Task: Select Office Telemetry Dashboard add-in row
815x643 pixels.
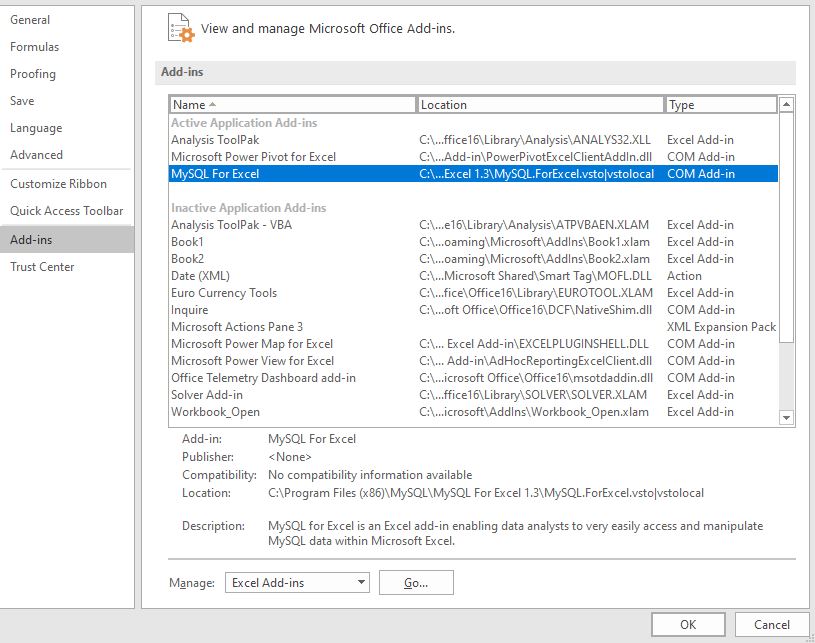Action: point(474,378)
